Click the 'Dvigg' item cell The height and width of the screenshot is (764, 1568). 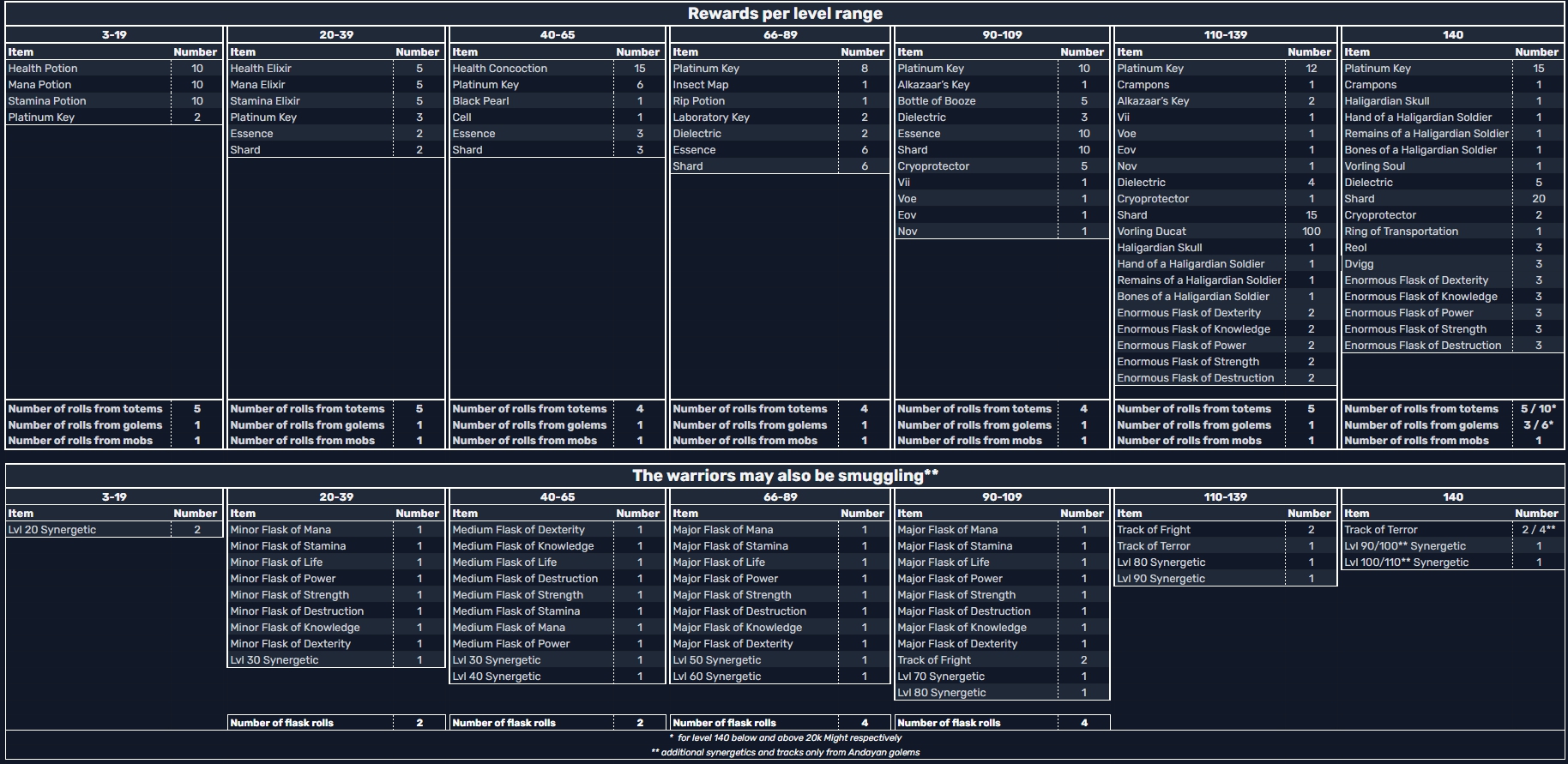[x=1426, y=264]
